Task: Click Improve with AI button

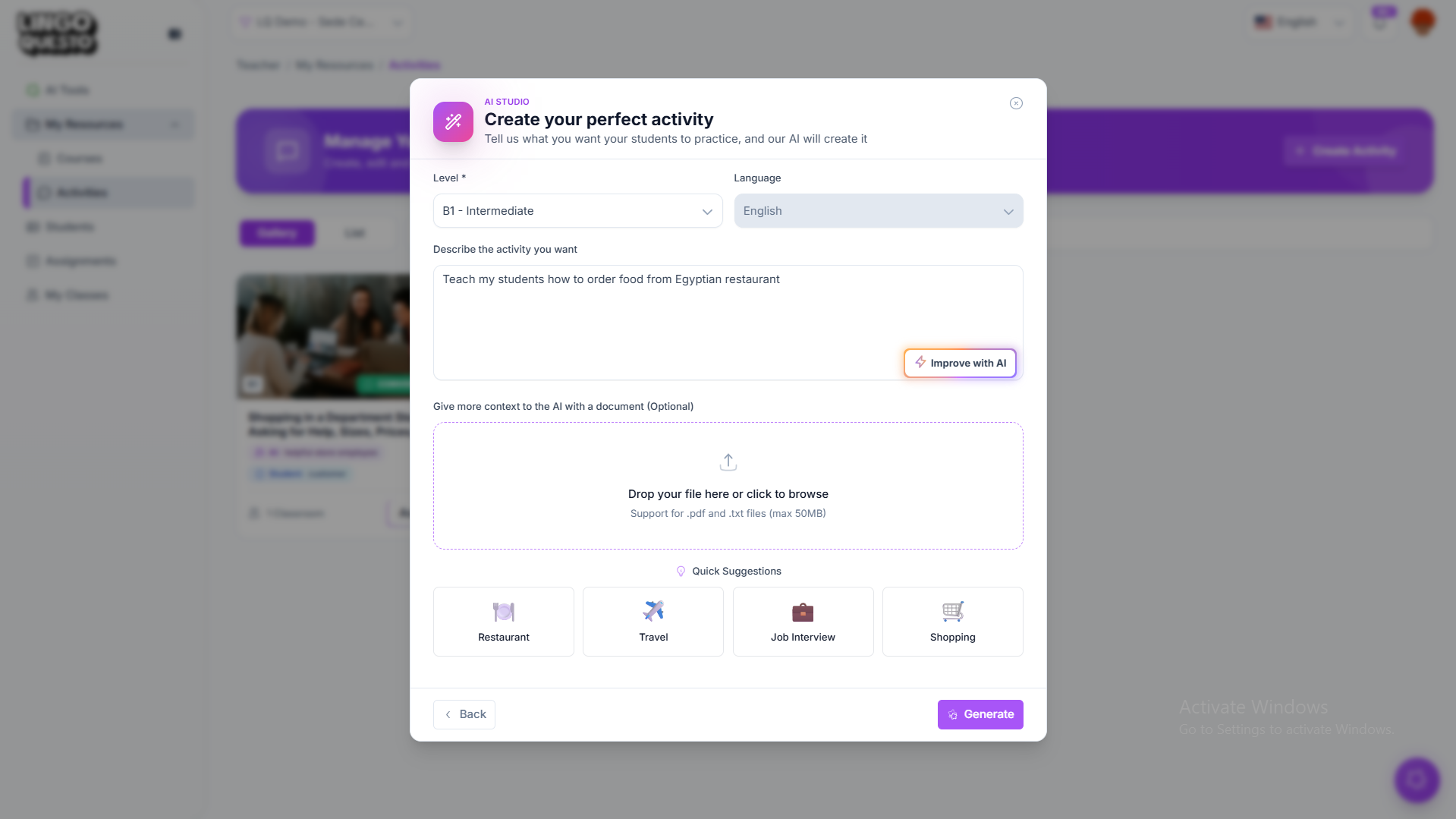Action: (x=960, y=363)
